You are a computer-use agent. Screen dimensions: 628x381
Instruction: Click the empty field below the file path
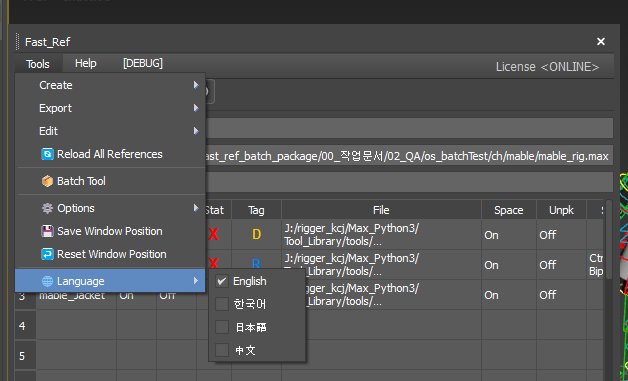[409, 182]
